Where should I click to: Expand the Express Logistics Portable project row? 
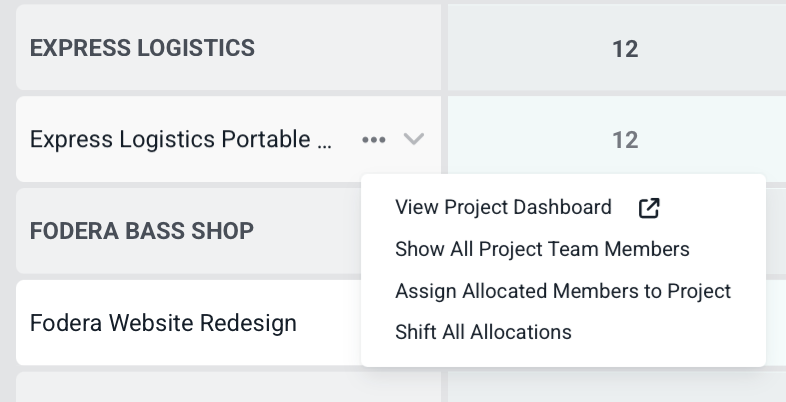pyautogui.click(x=414, y=140)
